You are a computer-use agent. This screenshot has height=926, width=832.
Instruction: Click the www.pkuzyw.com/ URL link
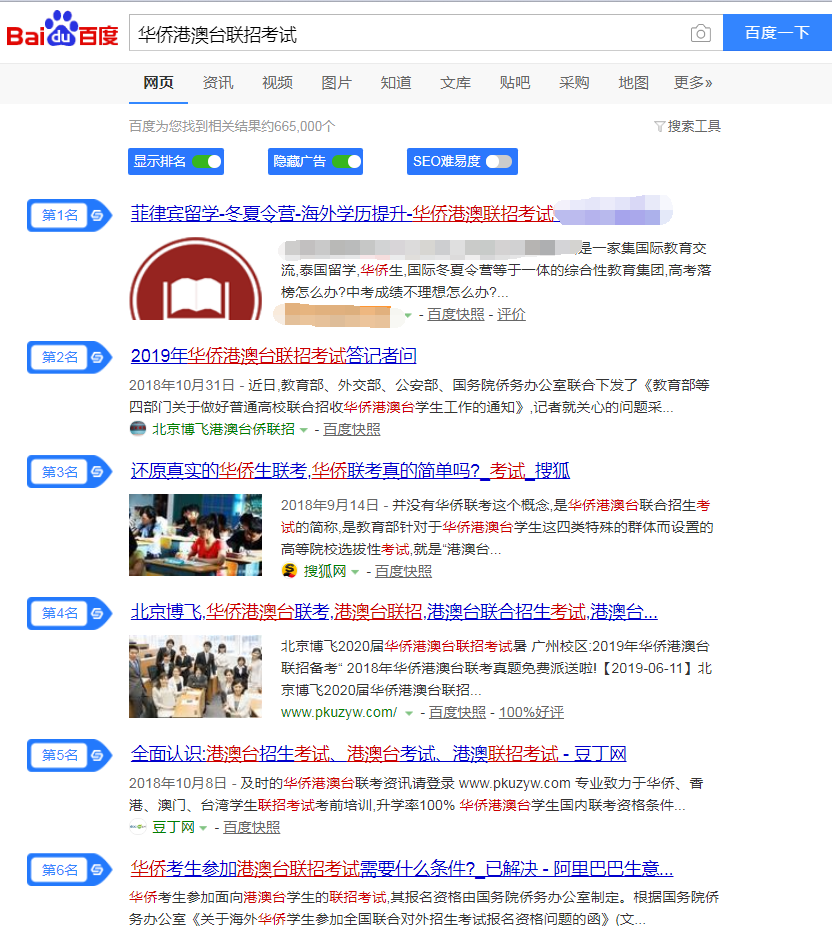(339, 713)
